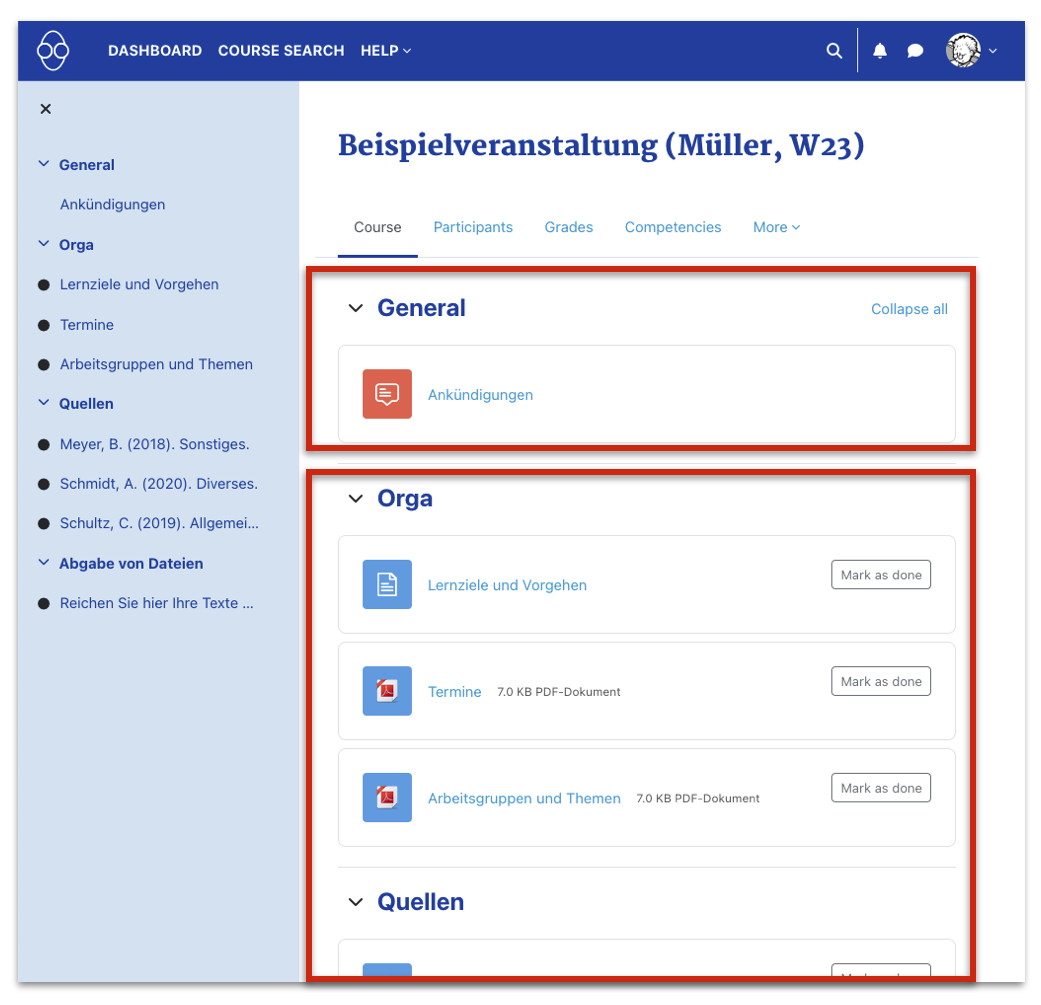Image resolution: width=1041 pixels, height=1005 pixels.
Task: Click the Termine PDF icon
Action: coord(387,691)
